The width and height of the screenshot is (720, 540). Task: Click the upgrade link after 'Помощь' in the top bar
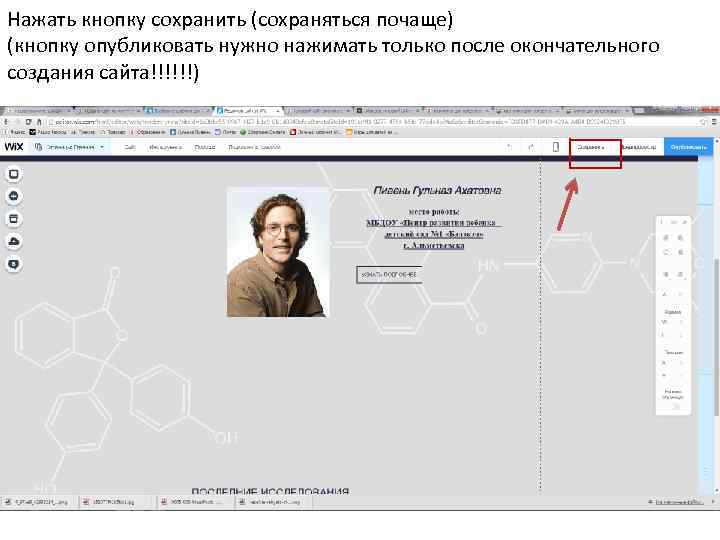(254, 147)
